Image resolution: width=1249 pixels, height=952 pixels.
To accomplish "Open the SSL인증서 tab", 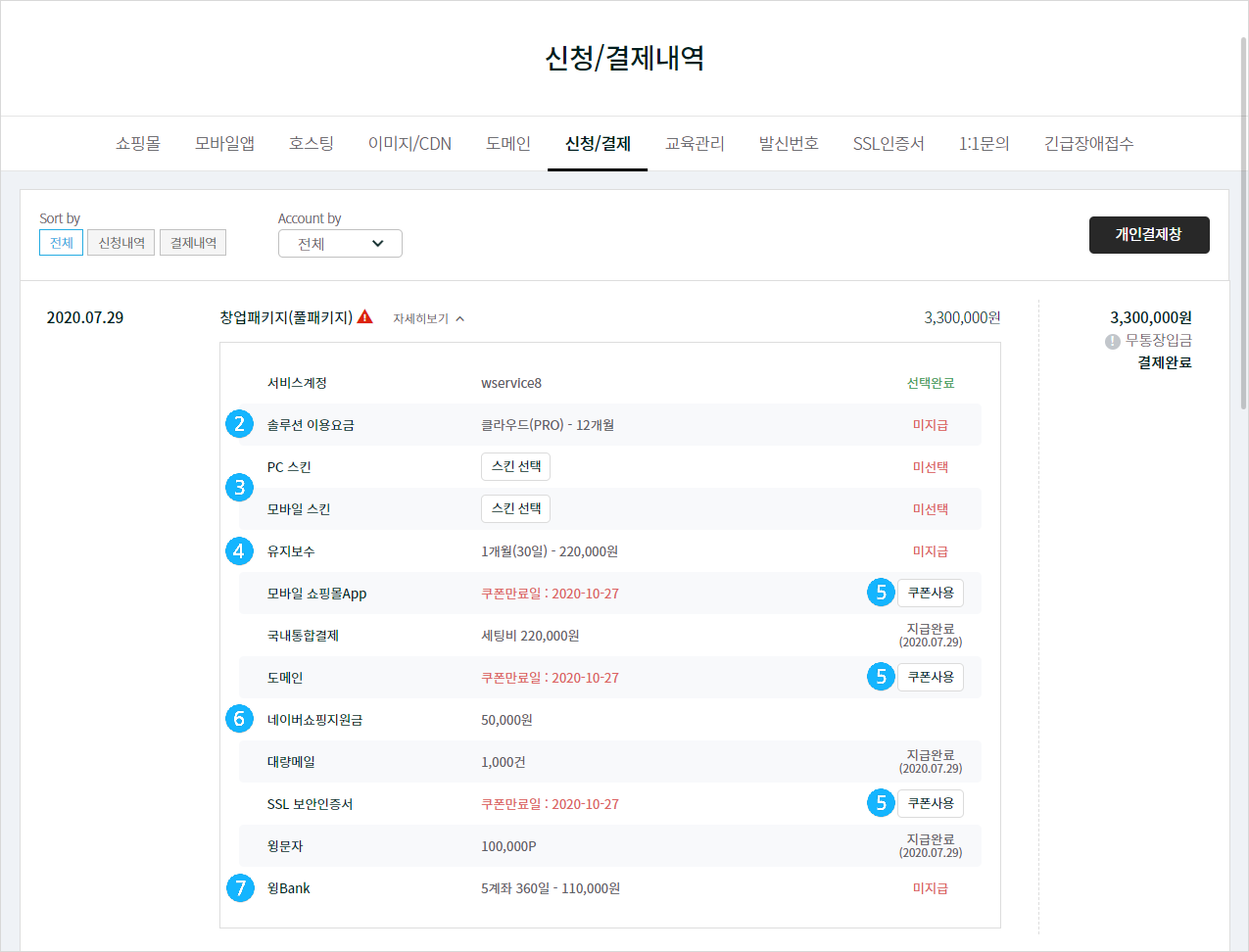I will 889,144.
